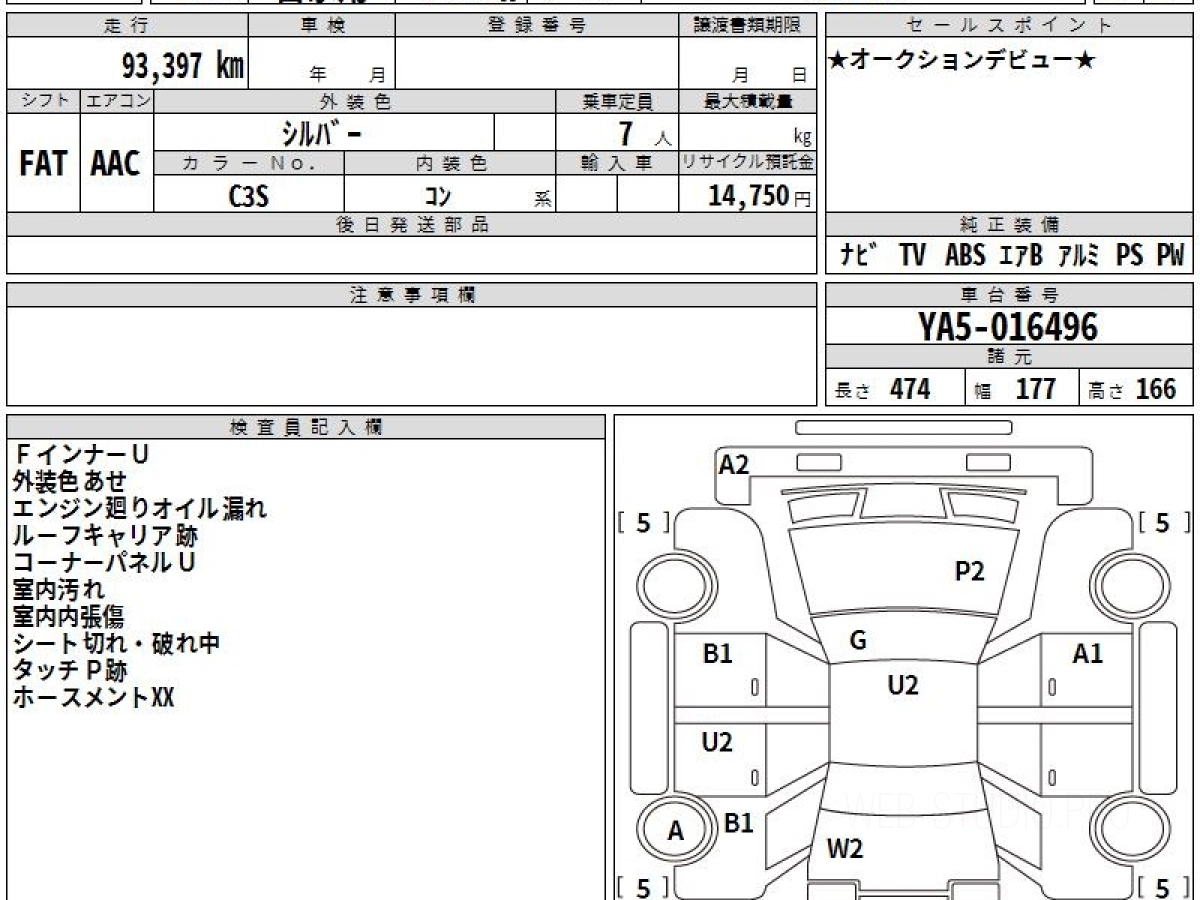The height and width of the screenshot is (900, 1200).
Task: Select the inspector note 外装色あせ
Action: pyautogui.click(x=70, y=482)
